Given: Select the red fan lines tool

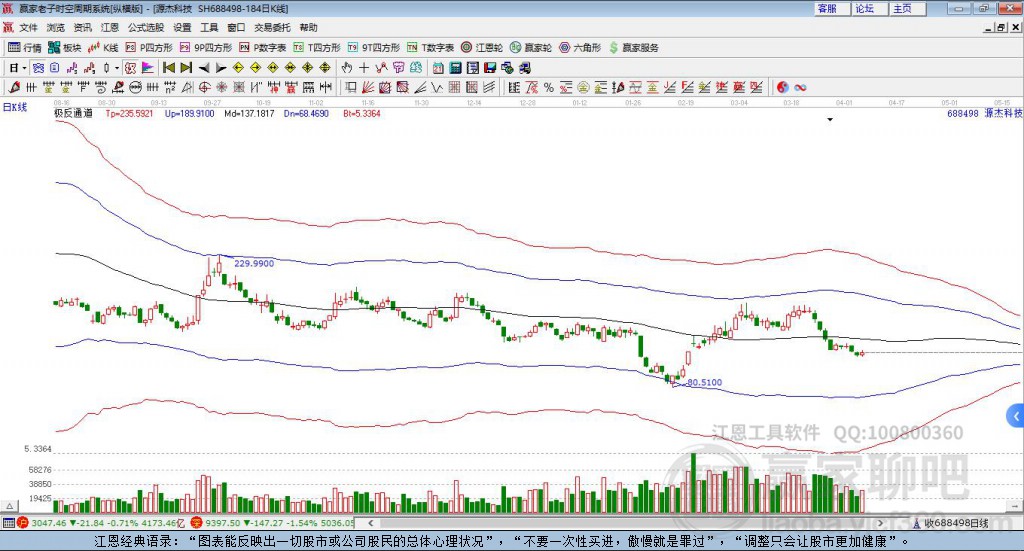Looking at the screenshot, I should pyautogui.click(x=368, y=87).
